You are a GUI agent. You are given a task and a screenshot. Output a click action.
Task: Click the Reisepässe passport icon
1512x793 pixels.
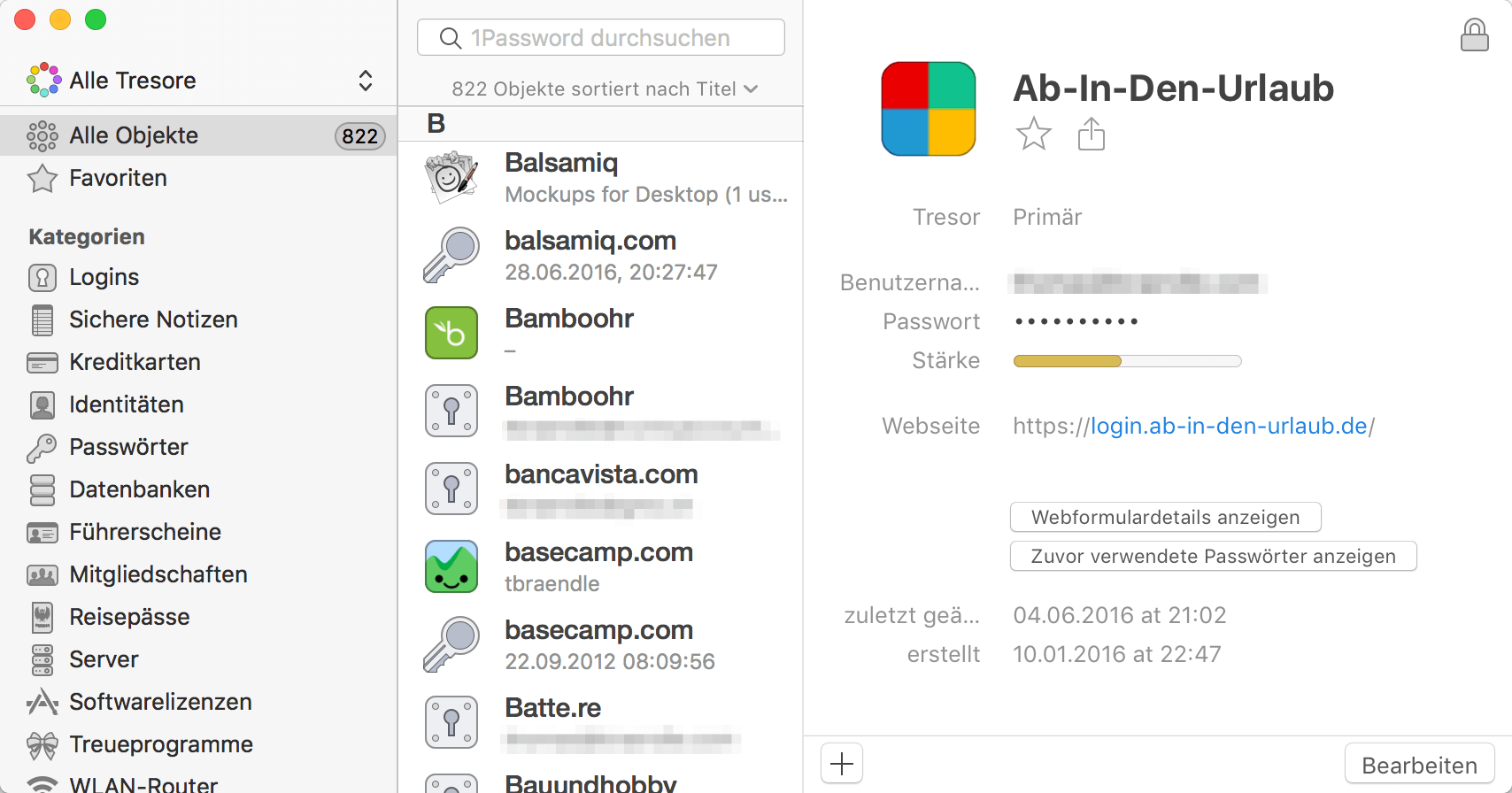(x=42, y=617)
